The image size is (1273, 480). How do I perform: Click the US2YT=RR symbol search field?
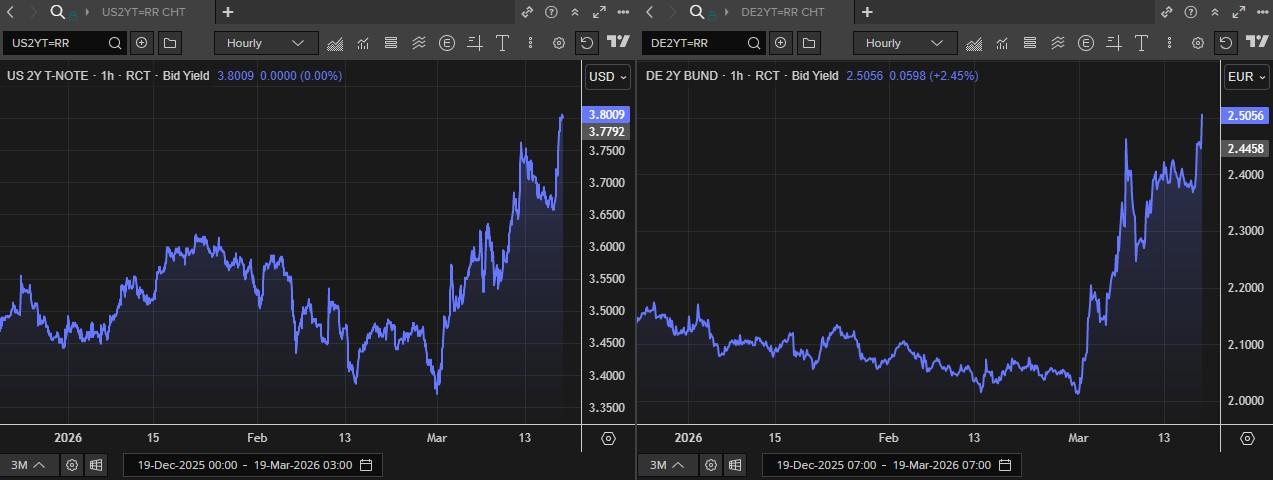tap(55, 43)
